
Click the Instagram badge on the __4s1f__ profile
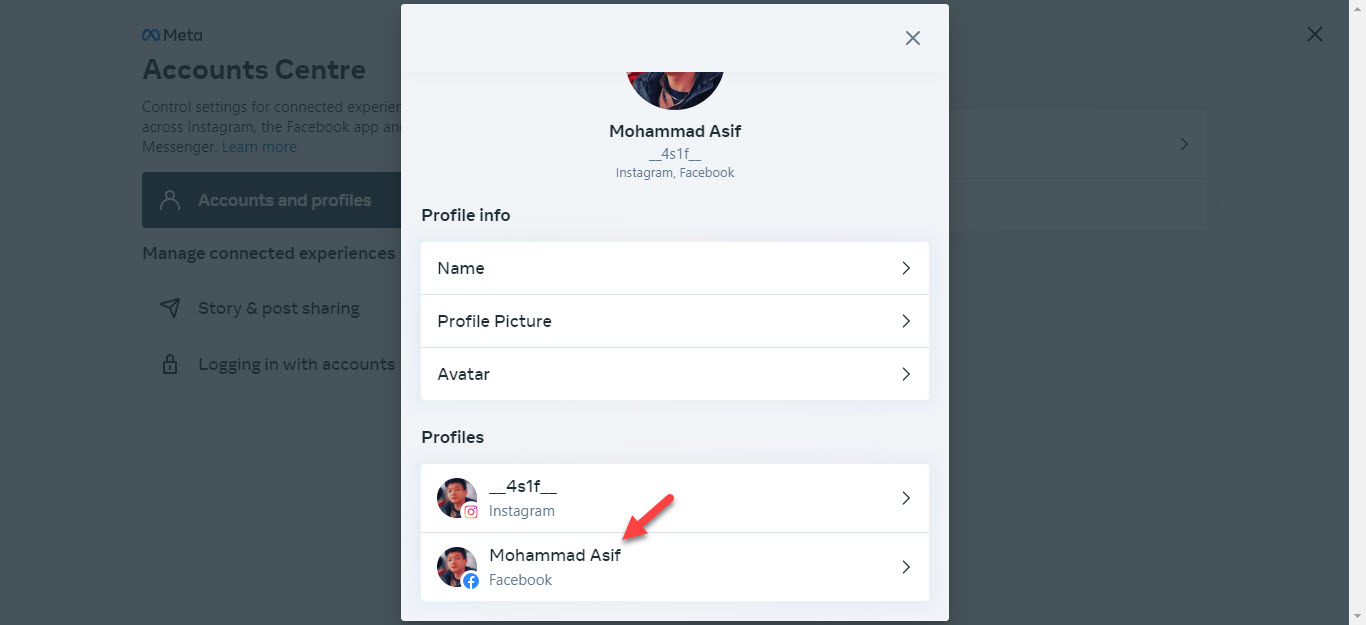click(471, 511)
